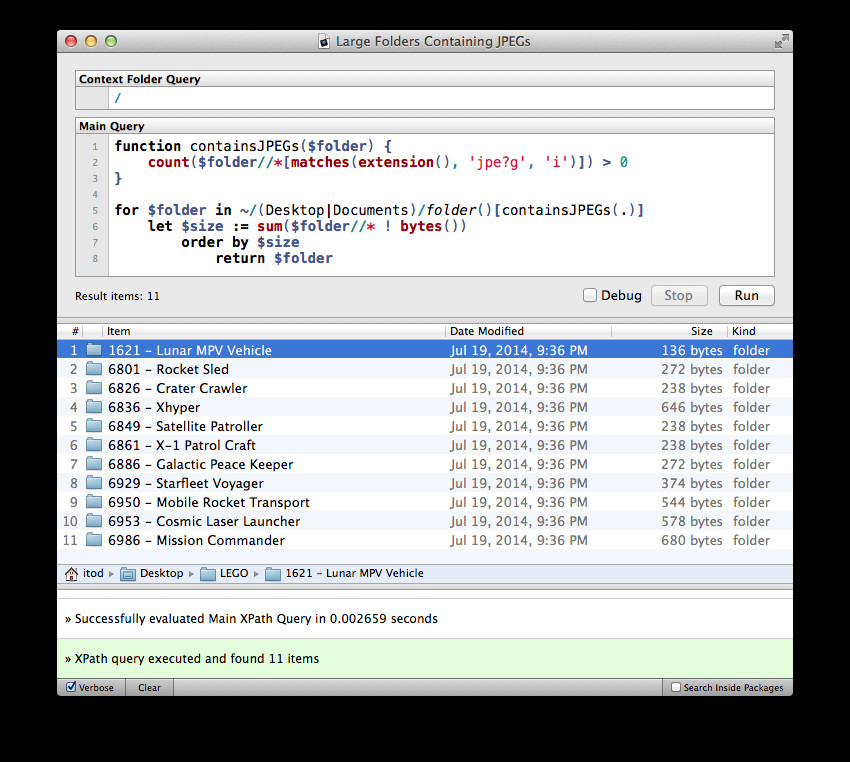The width and height of the screenshot is (850, 762).
Task: Click folder icon of 6861 – X-1 Patrol Craft row
Action: pyautogui.click(x=94, y=445)
